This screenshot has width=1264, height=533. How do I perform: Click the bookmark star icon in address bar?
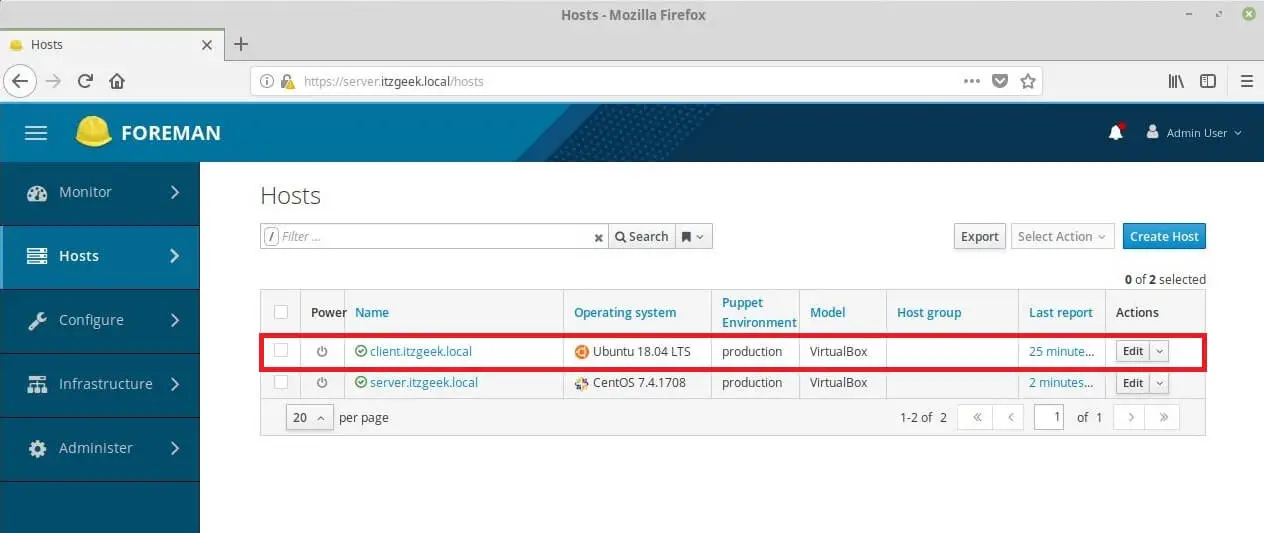click(1027, 81)
